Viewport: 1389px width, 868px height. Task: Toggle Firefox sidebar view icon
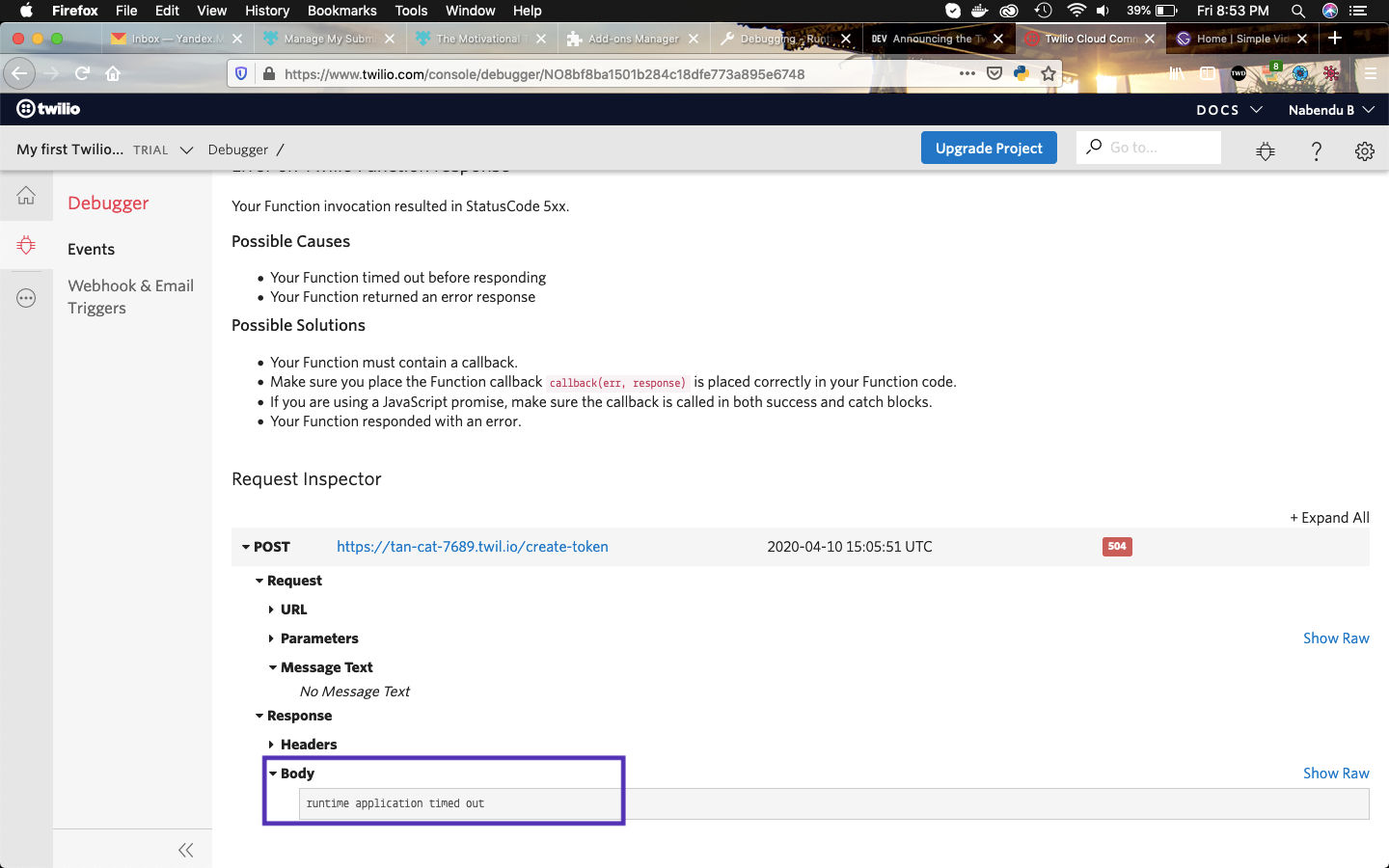point(1207,73)
